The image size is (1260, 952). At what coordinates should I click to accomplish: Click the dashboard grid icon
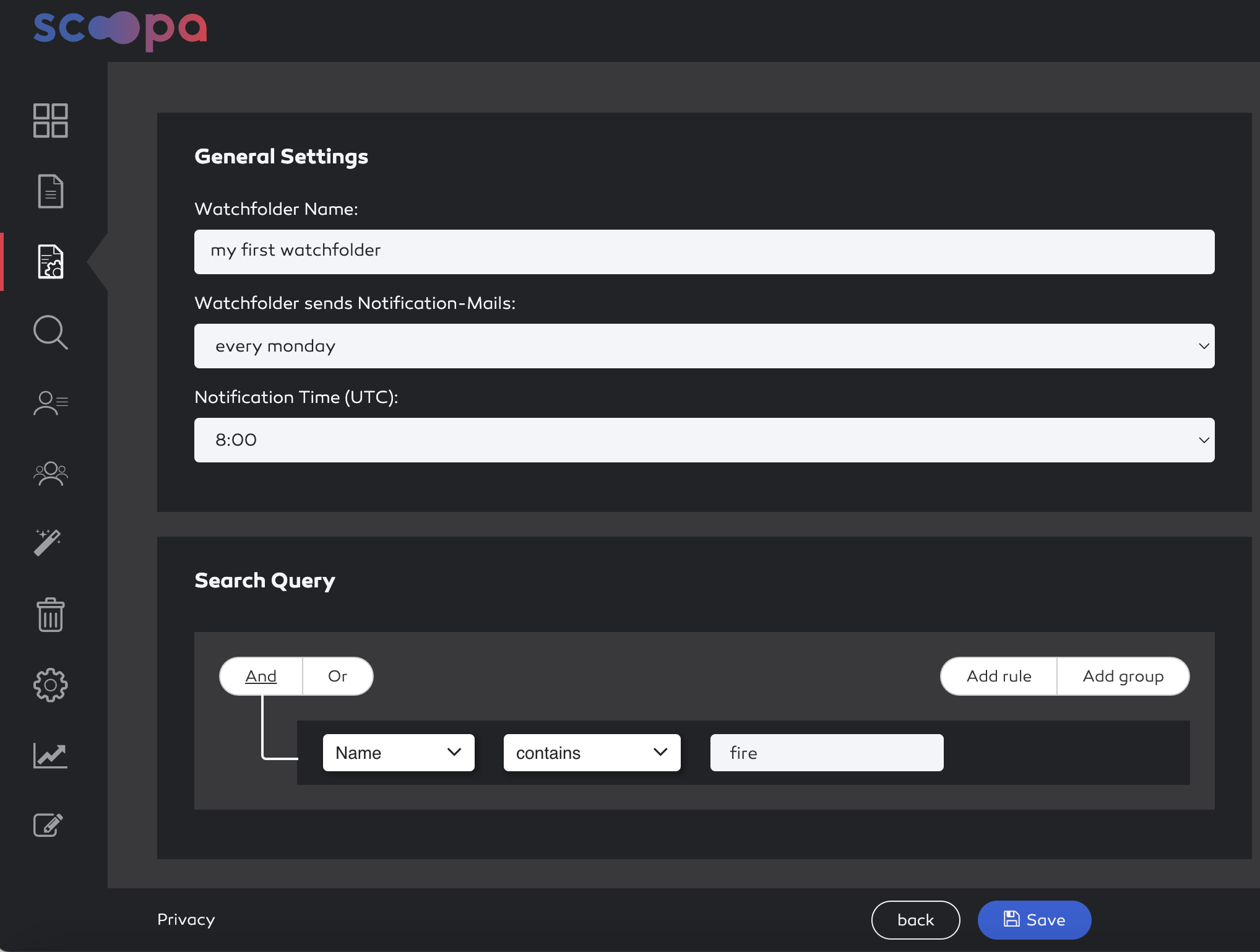tap(50, 120)
